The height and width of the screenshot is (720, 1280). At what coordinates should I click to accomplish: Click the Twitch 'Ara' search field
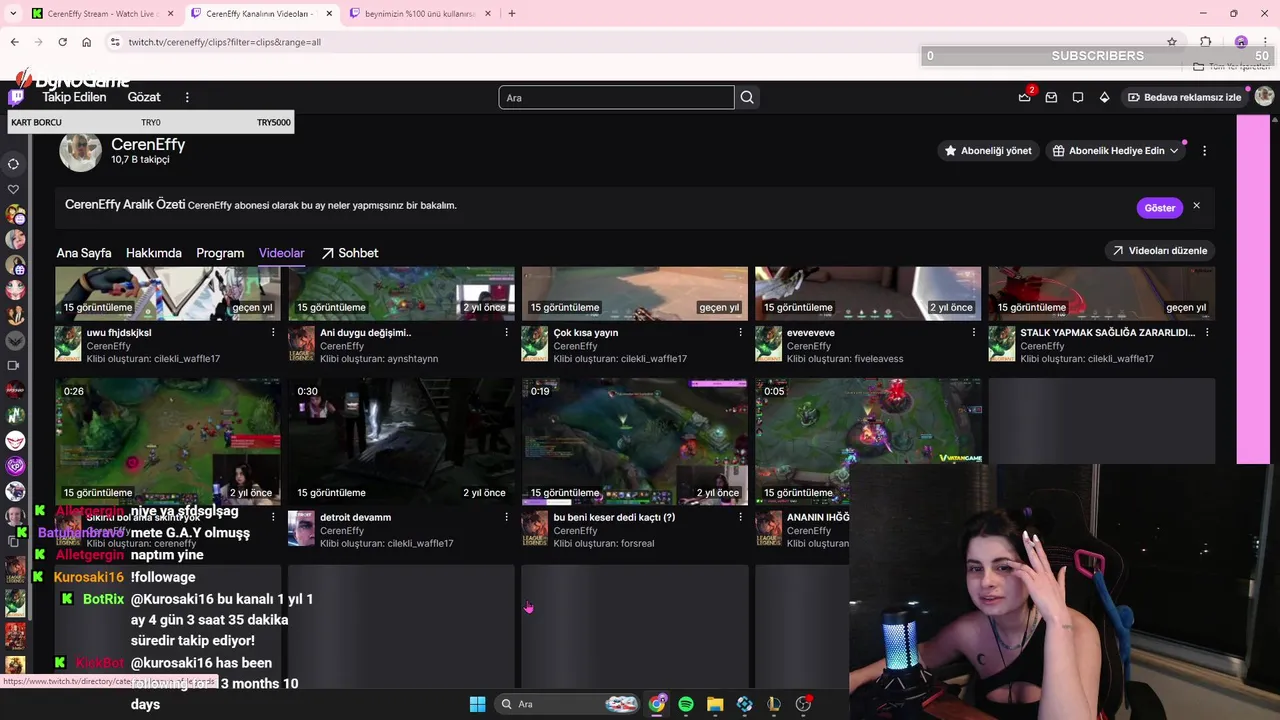[616, 97]
